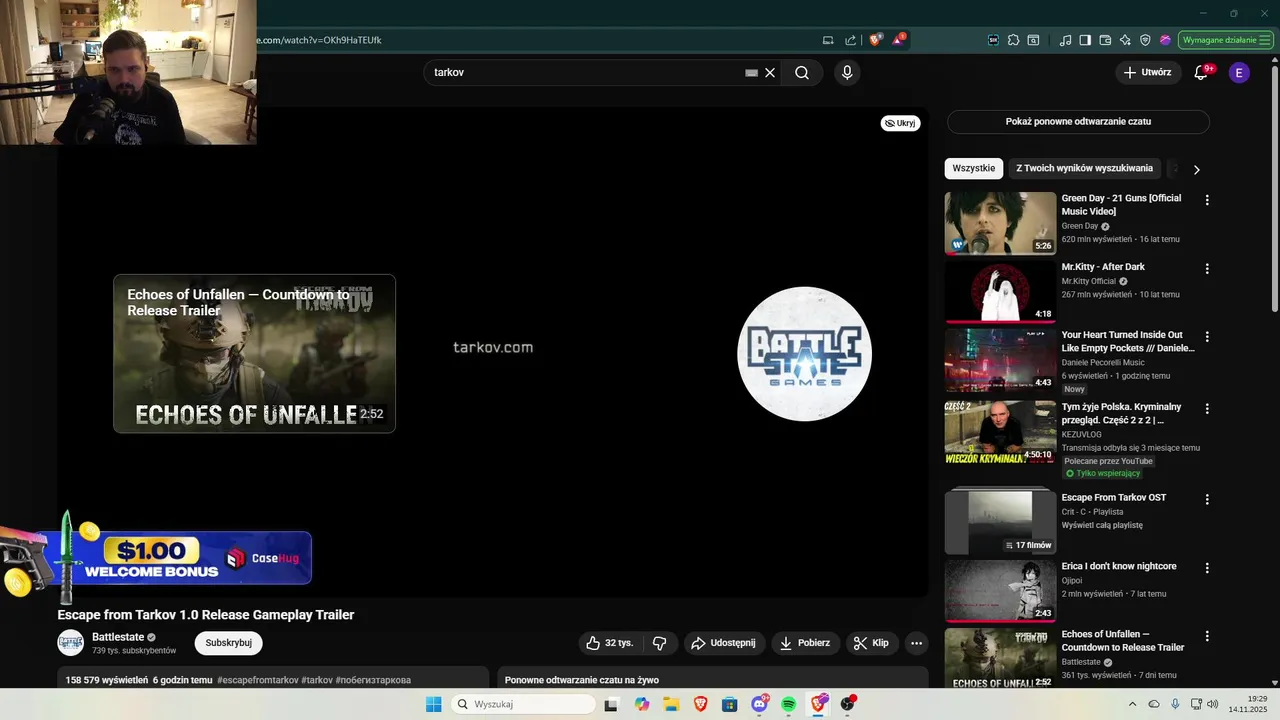The width and height of the screenshot is (1280, 720).
Task: Select Z Twoich wyników wyszukiwania chip
Action: click(x=1085, y=168)
